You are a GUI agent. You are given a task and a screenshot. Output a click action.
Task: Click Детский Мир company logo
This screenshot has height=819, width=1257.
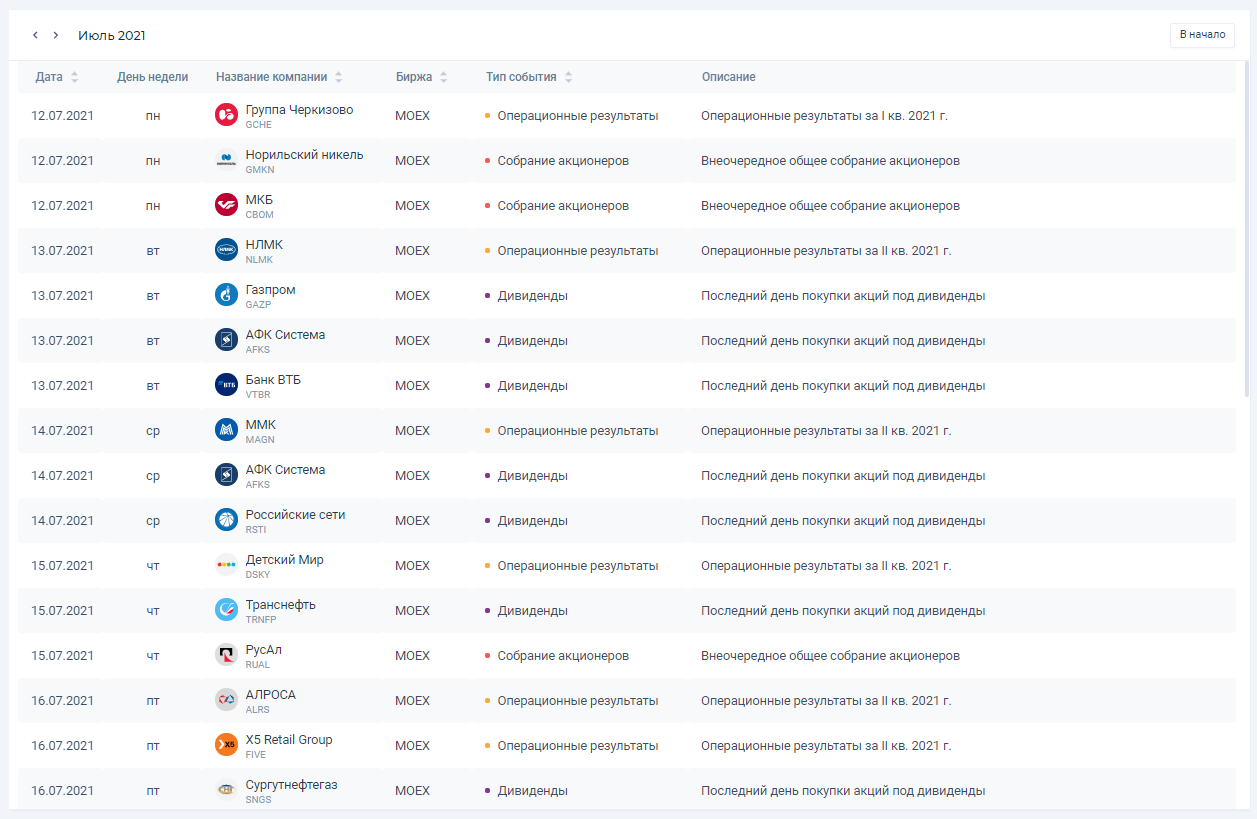[226, 565]
